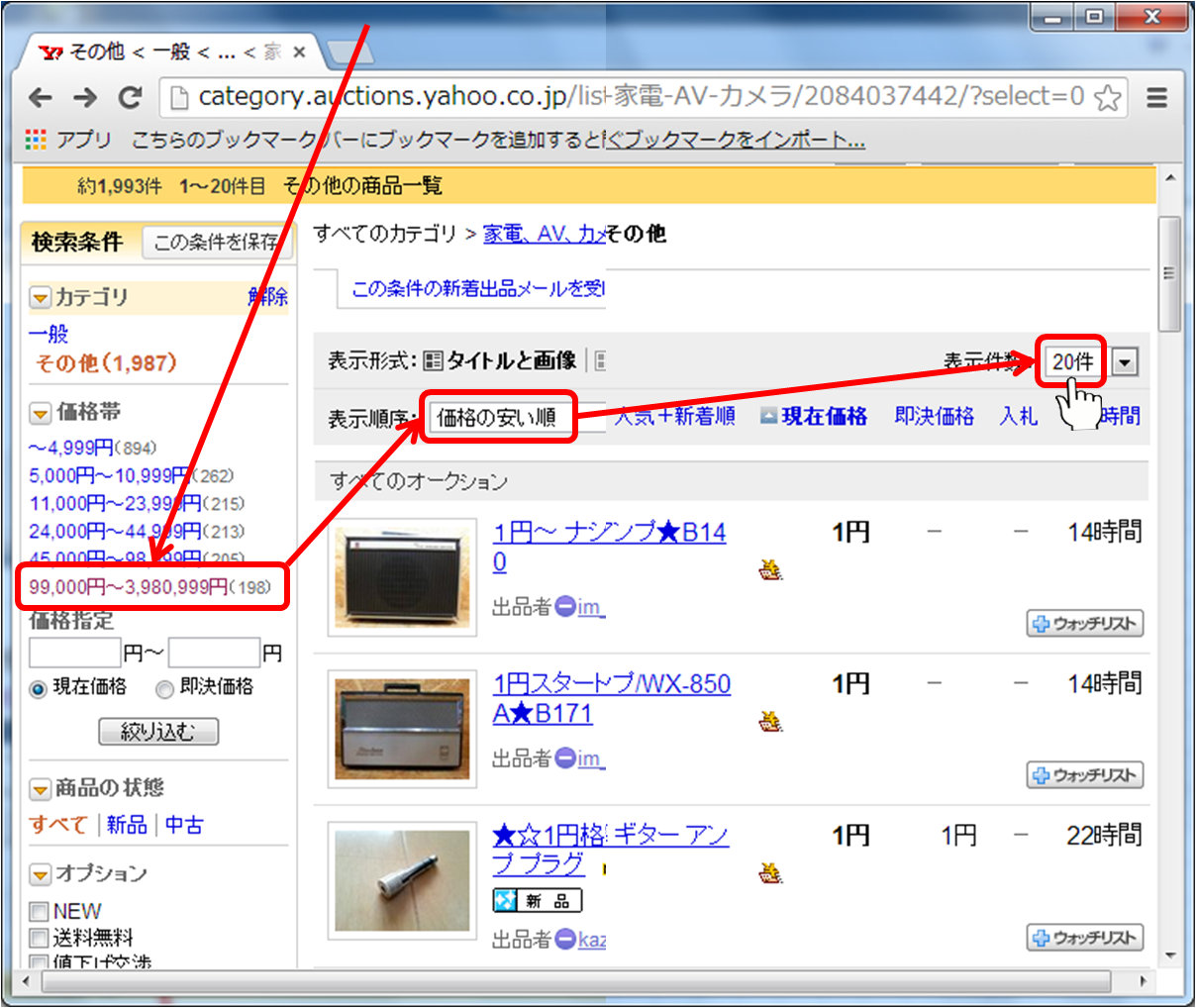Check the NEW option checkbox
This screenshot has height=1008, width=1196.
pos(40,911)
